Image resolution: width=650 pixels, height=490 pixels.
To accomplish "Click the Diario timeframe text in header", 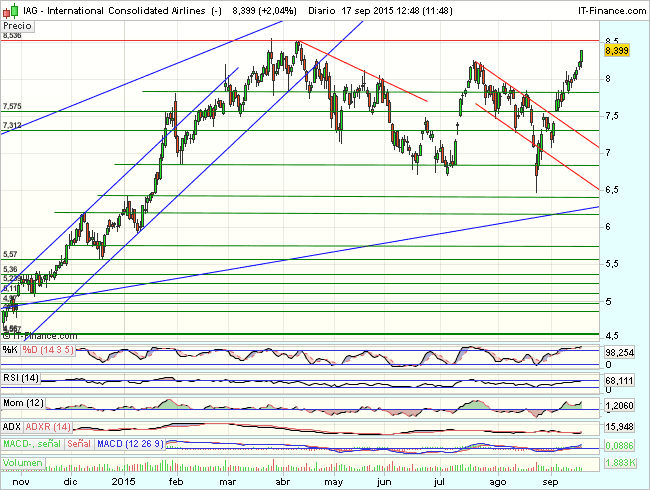I will point(321,11).
